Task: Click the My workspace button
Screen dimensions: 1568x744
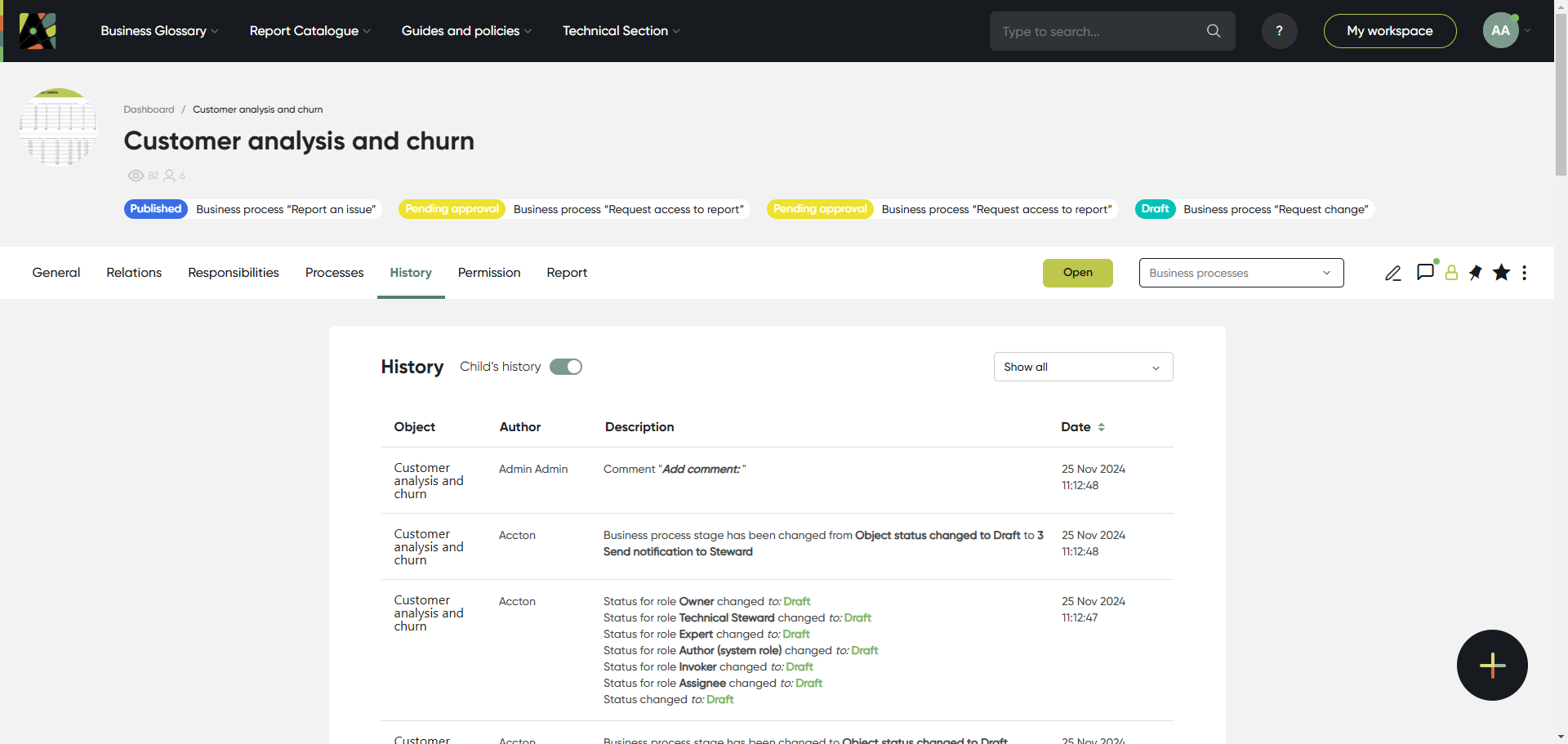Action: pyautogui.click(x=1389, y=31)
